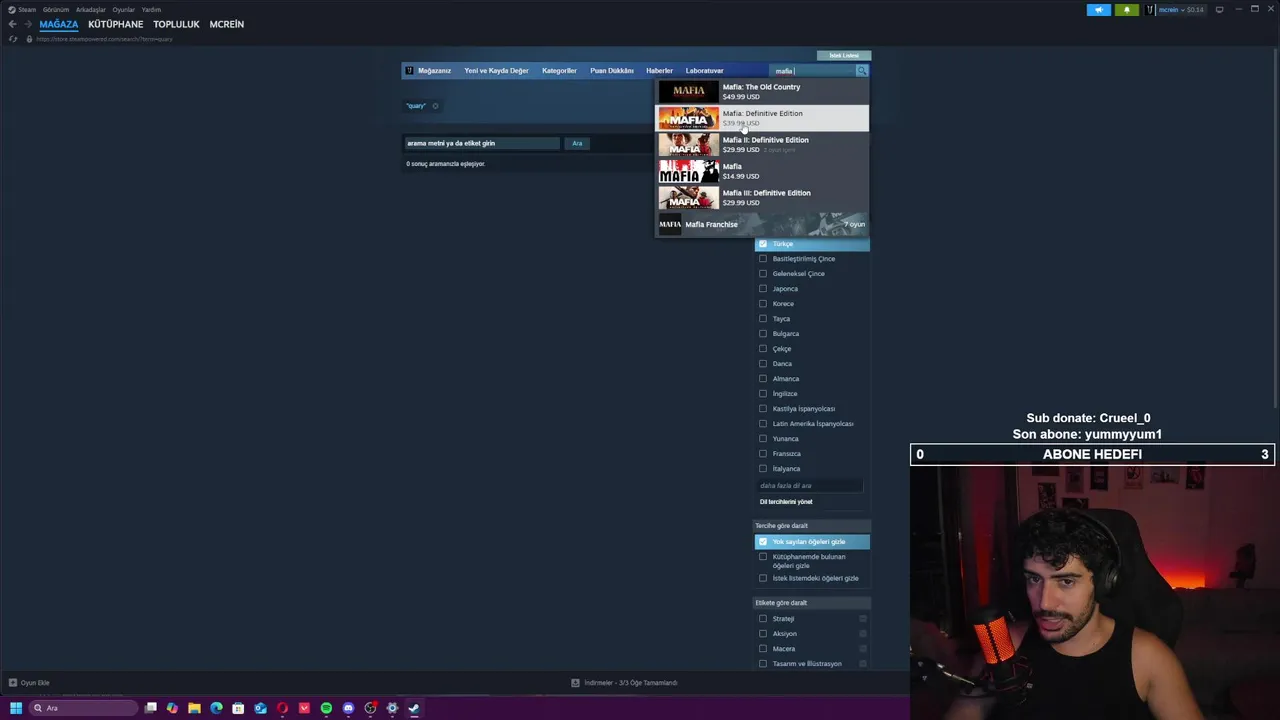Open the Mafia Franchise suggestion
Image resolution: width=1280 pixels, height=720 pixels.
pyautogui.click(x=762, y=224)
